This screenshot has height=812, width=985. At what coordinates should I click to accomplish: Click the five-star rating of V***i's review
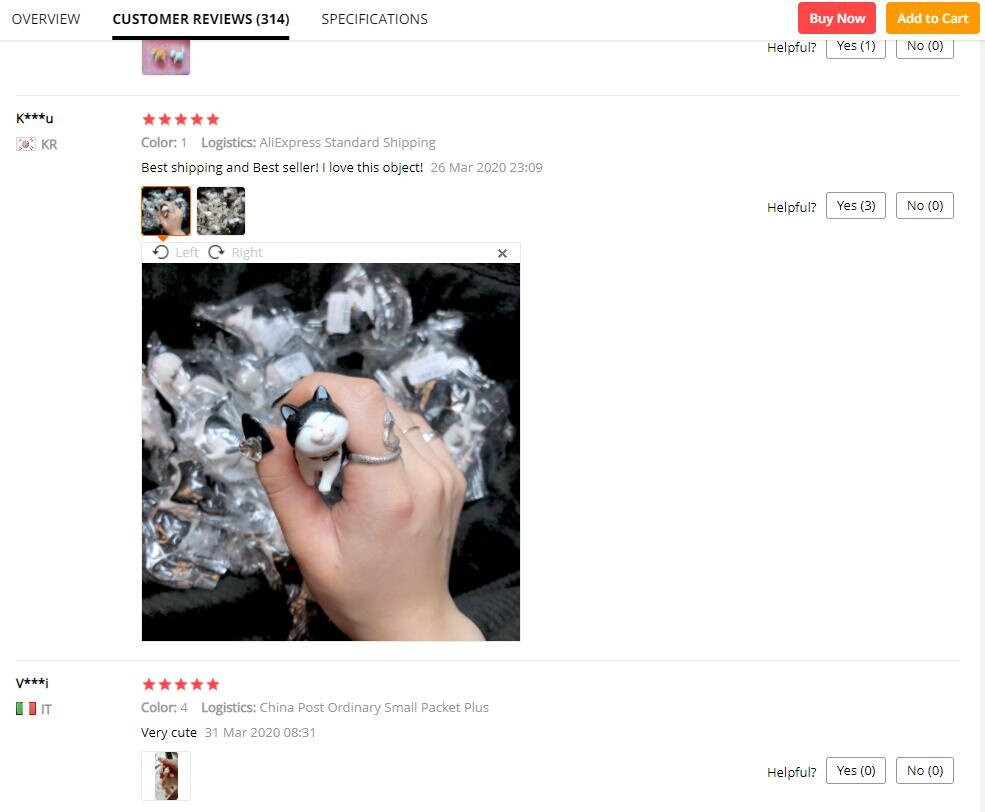coord(181,684)
